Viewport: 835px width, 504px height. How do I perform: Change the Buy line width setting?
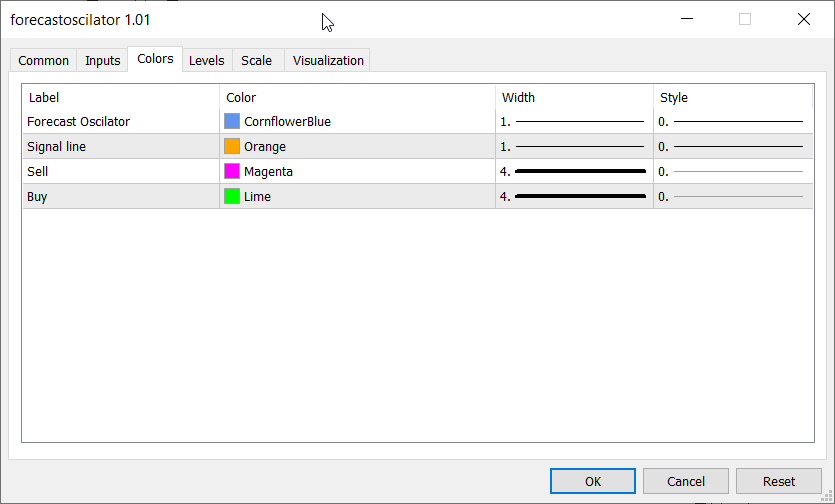(573, 196)
